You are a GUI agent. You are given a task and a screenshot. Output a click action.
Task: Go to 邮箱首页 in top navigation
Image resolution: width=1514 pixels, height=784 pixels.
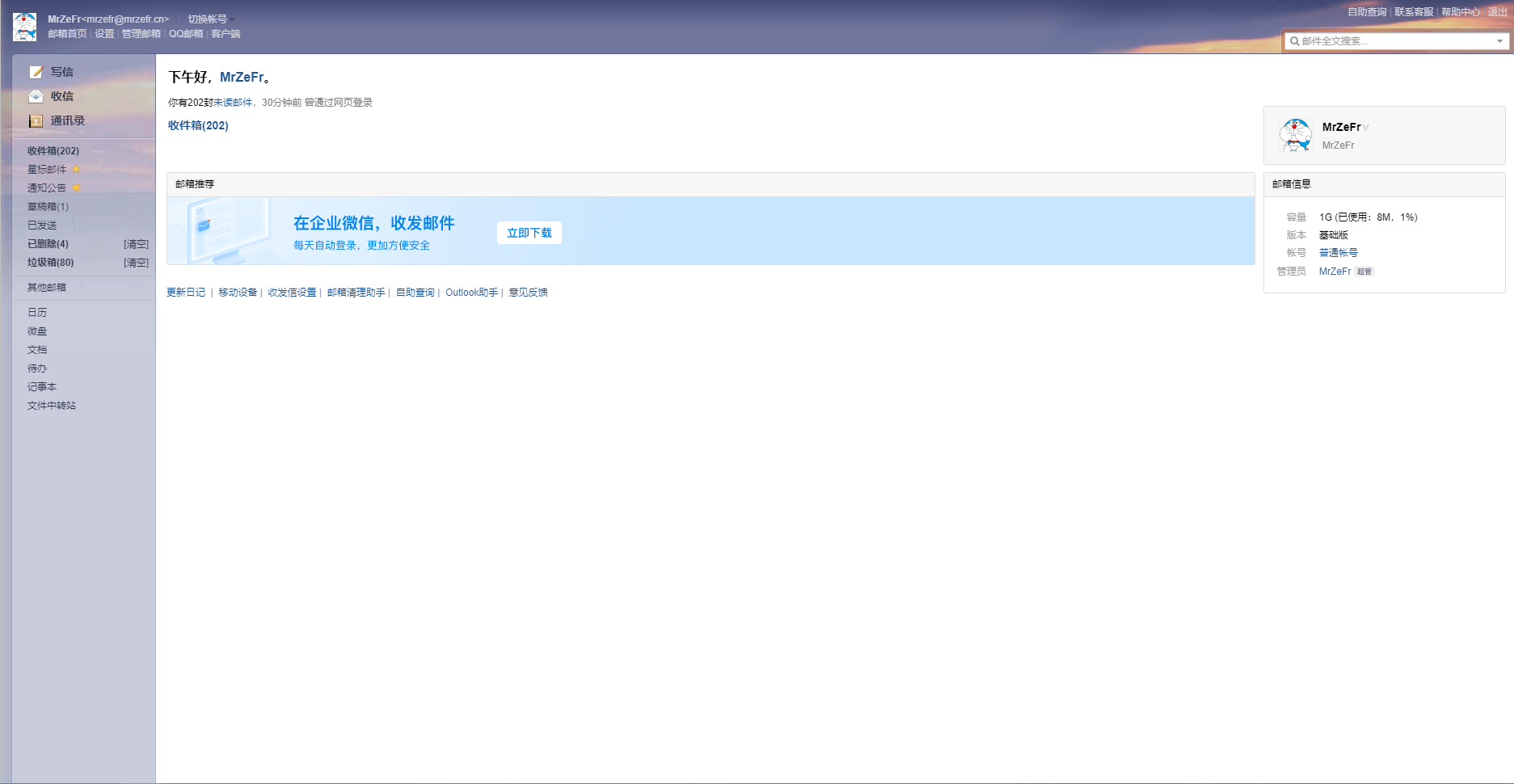67,34
